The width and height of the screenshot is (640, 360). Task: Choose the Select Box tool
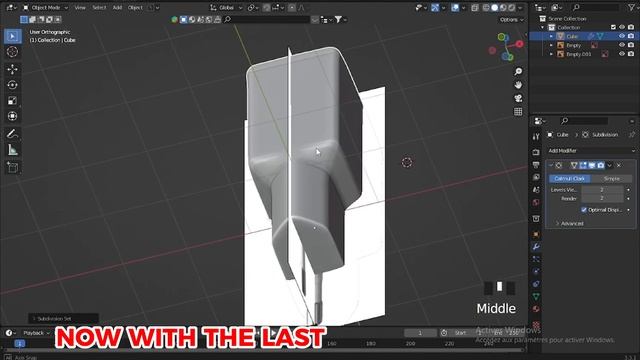[x=12, y=36]
